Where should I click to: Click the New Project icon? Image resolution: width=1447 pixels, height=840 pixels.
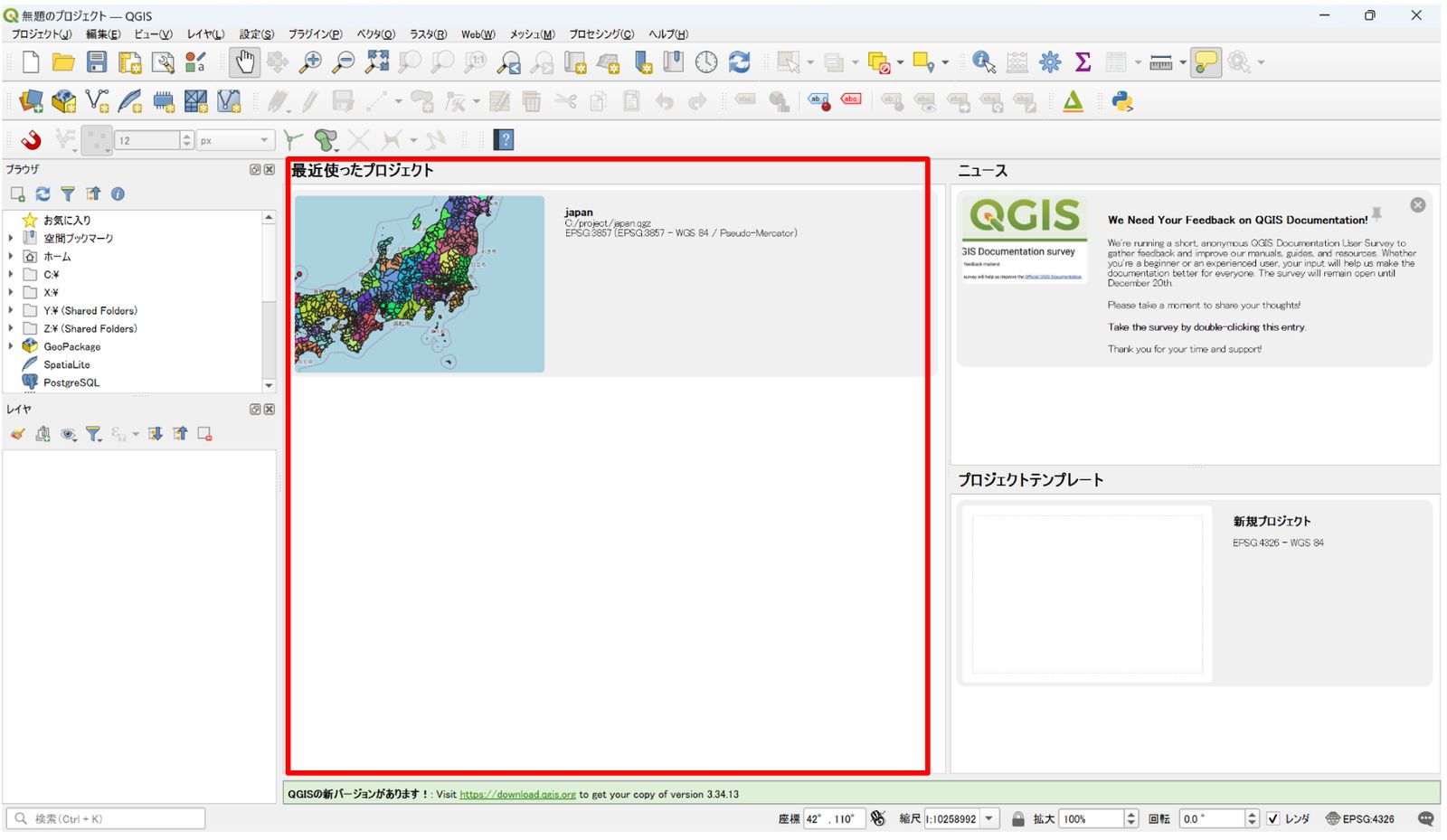31,61
